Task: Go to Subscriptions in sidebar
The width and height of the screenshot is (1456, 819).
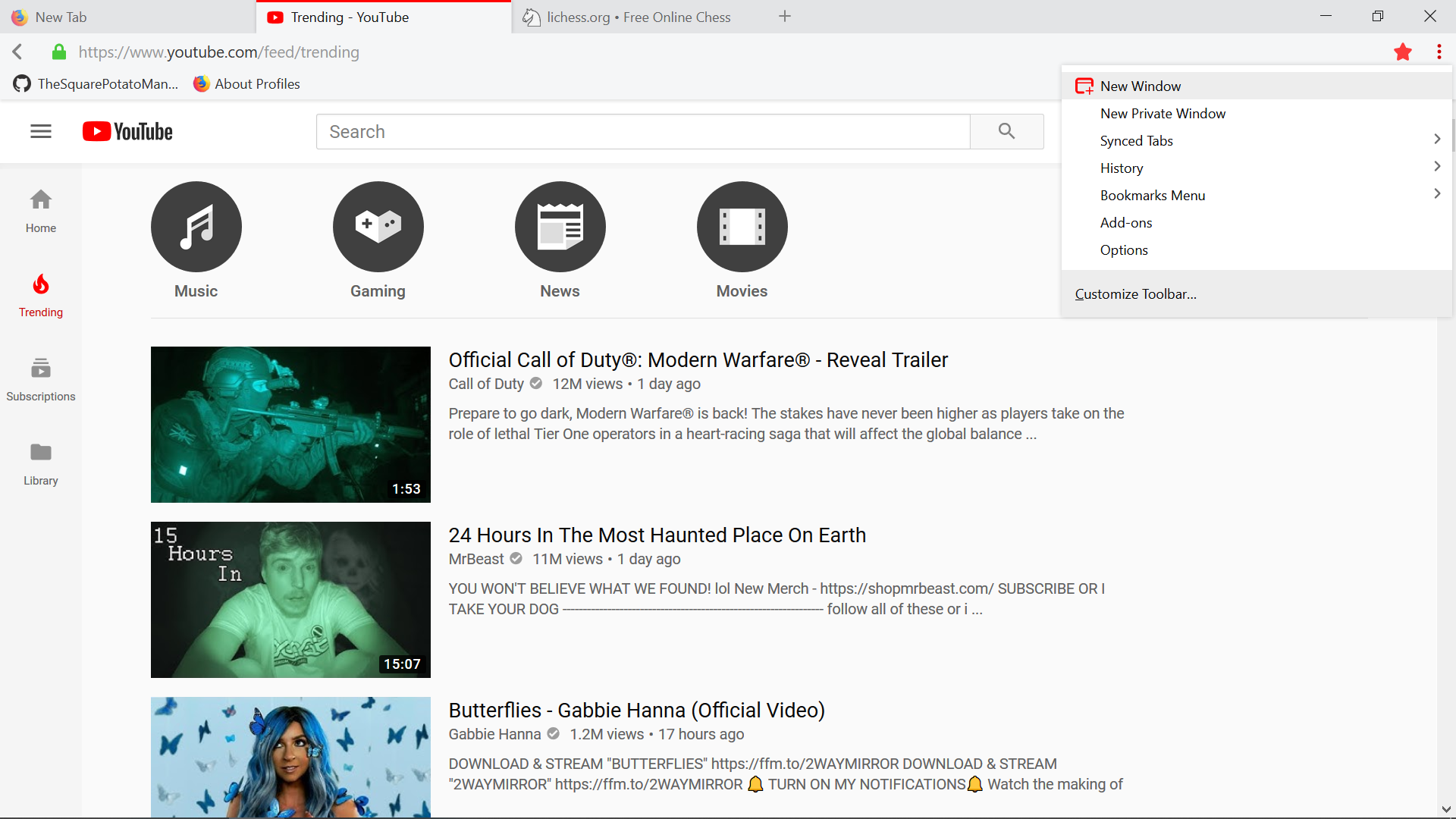Action: (41, 379)
